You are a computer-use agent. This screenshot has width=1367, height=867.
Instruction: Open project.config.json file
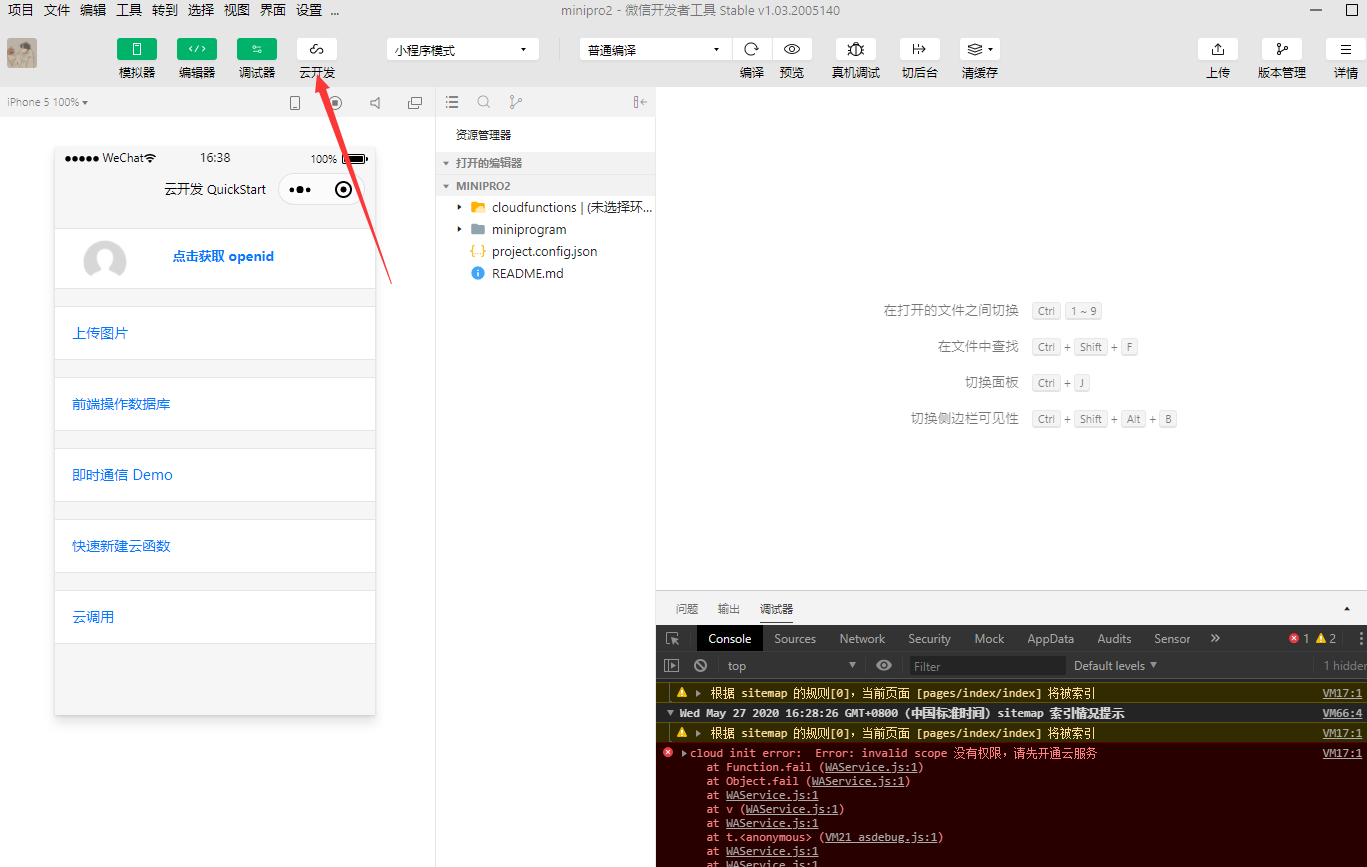point(546,251)
